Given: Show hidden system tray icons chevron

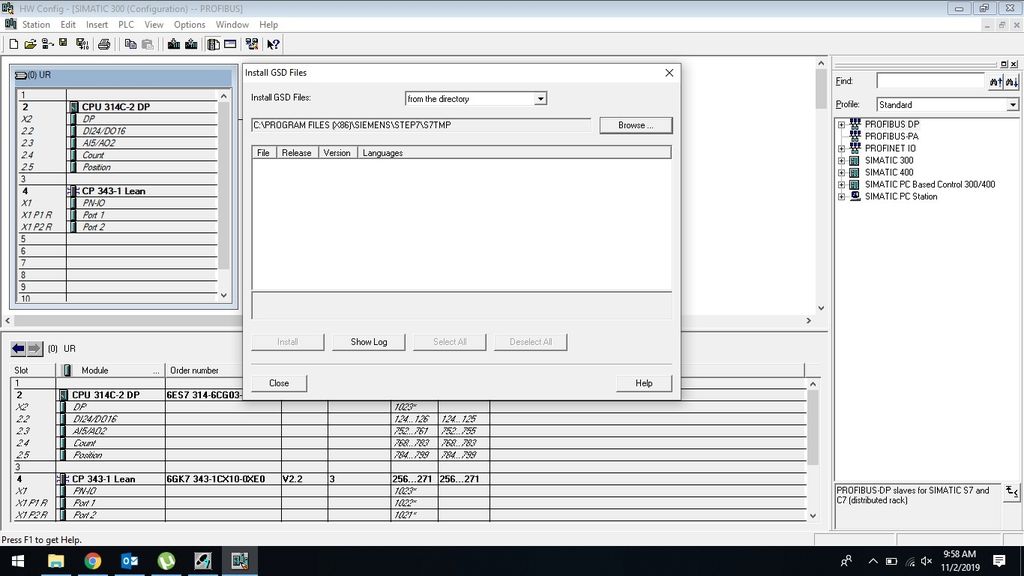Looking at the screenshot, I should [x=873, y=561].
